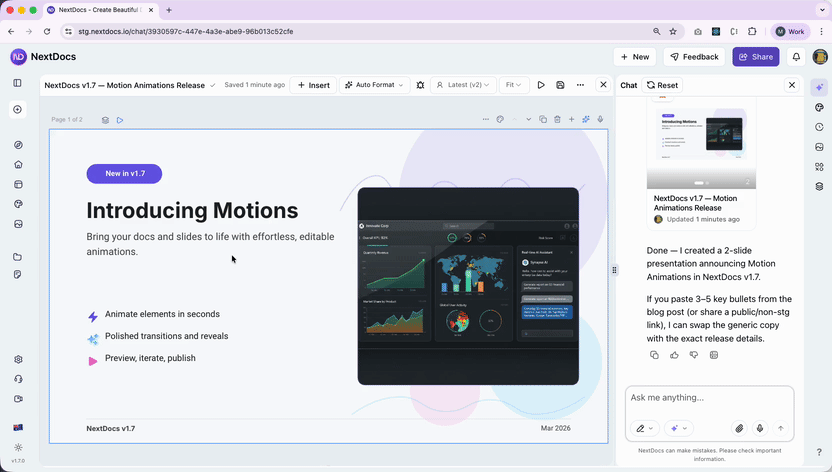Click the panel divider drag handle
This screenshot has height=472, width=832.
614,270
